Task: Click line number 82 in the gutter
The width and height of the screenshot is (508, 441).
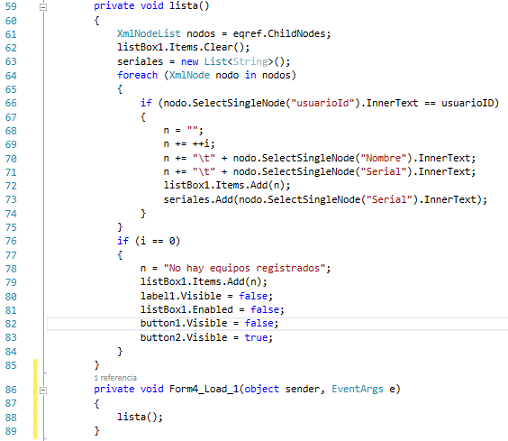Action: [x=11, y=324]
